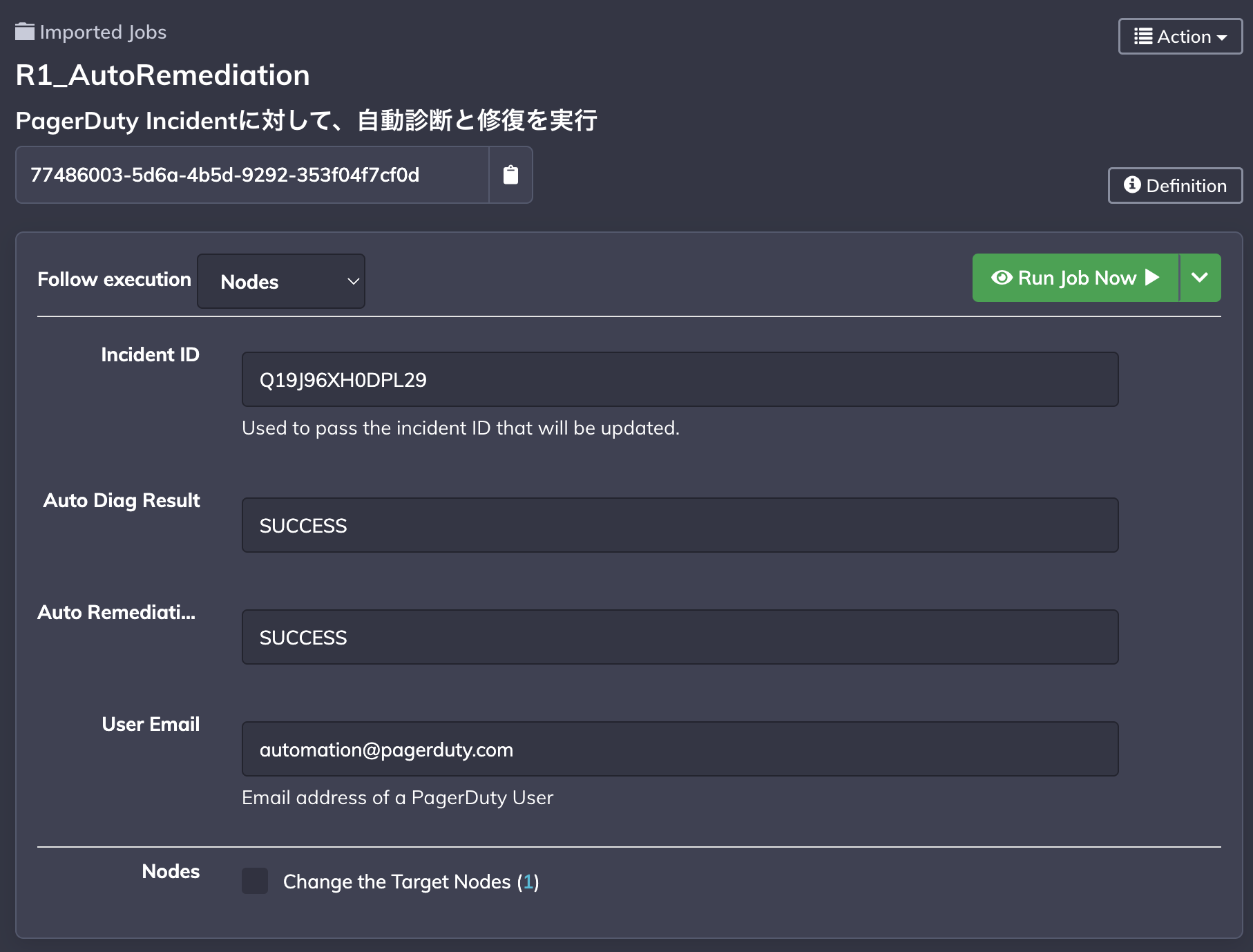Click the Follow execution label
The image size is (1253, 952).
coord(114,279)
